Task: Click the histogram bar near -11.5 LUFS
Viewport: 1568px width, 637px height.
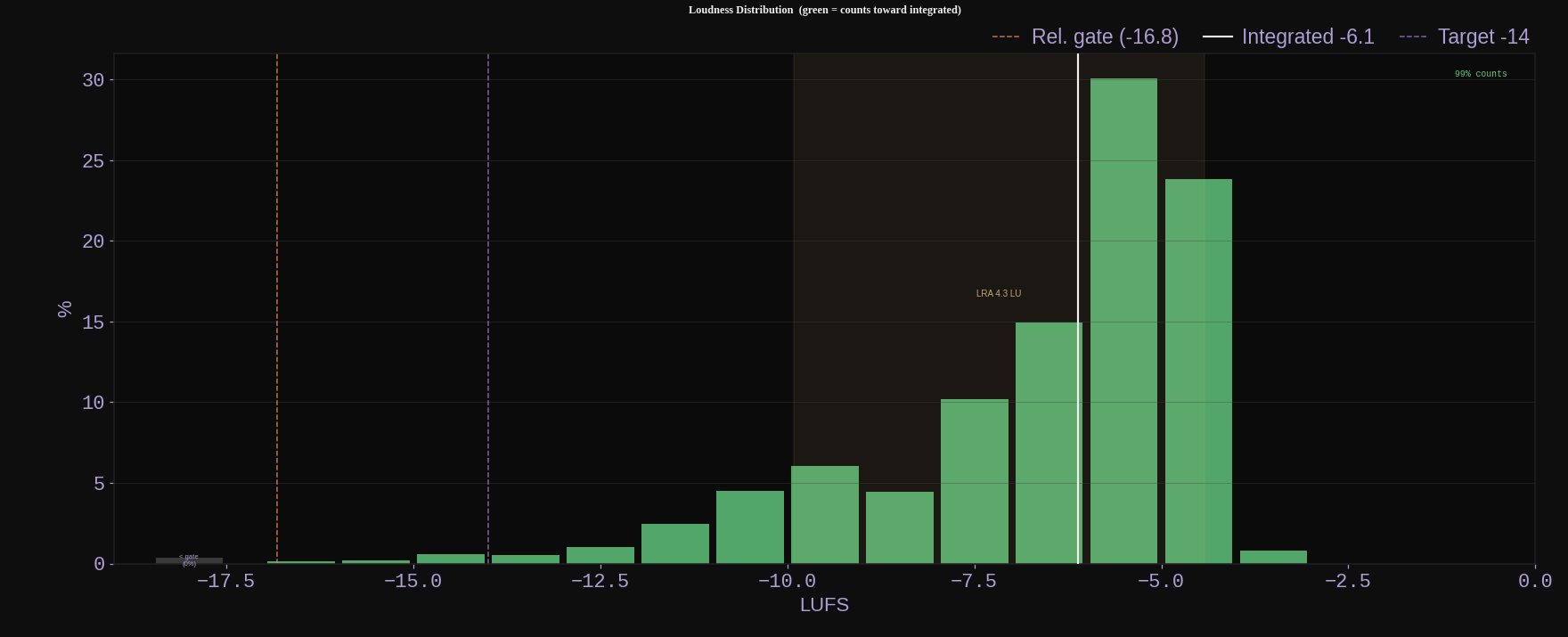Action: coord(675,543)
